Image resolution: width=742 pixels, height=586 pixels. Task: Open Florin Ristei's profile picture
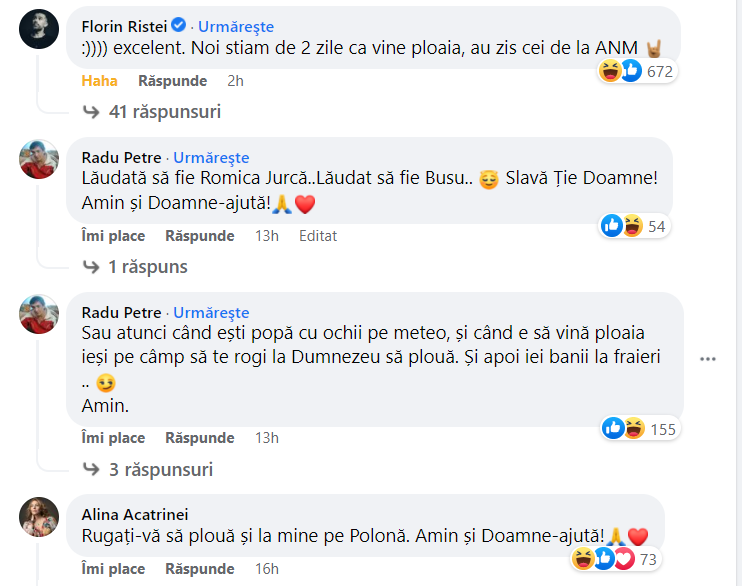(39, 29)
